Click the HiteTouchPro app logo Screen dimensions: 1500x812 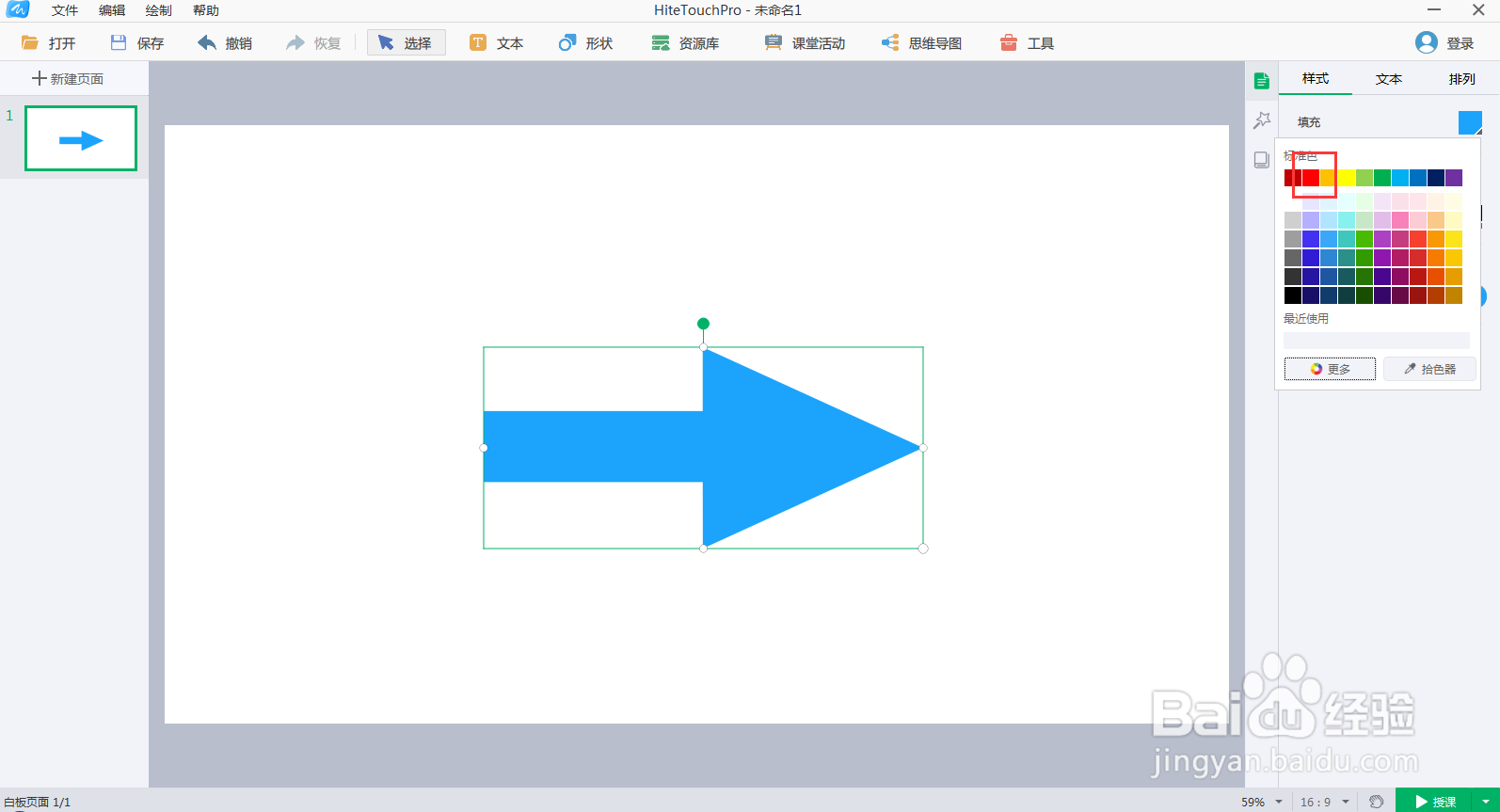click(18, 9)
